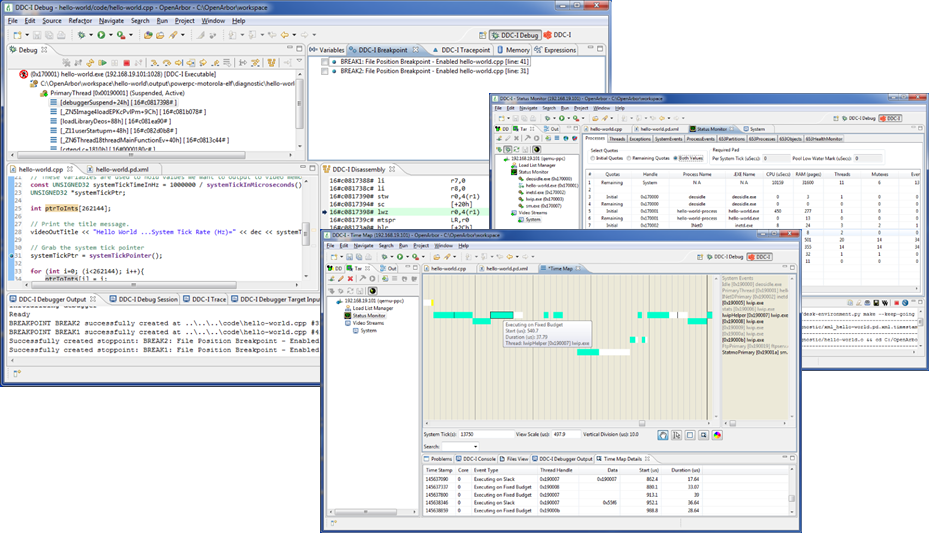The height and width of the screenshot is (533, 929).
Task: Open the Debug view menu triangle
Action: [299, 62]
